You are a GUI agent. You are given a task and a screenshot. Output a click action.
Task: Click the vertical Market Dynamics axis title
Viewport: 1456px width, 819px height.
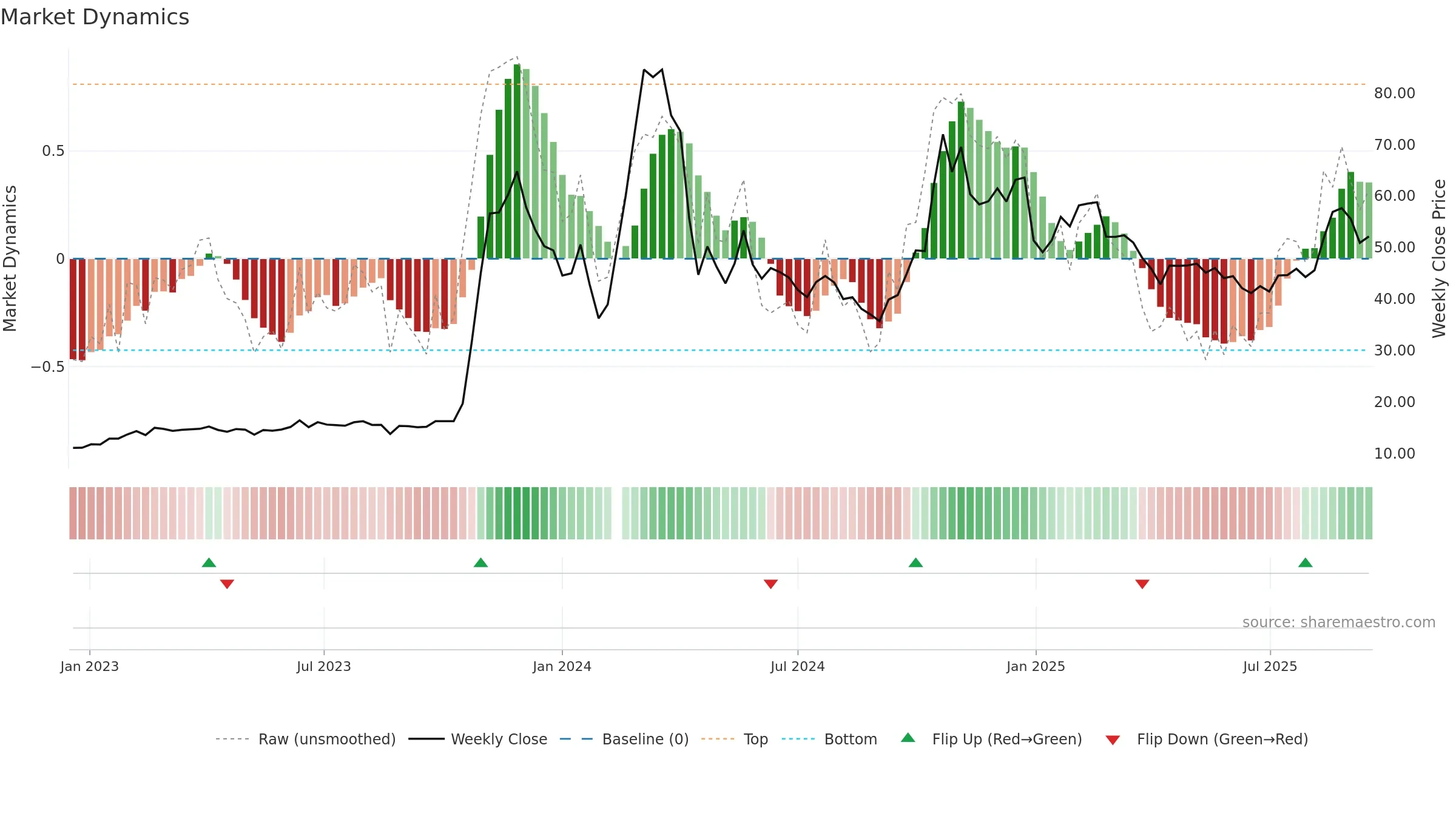tap(10, 258)
